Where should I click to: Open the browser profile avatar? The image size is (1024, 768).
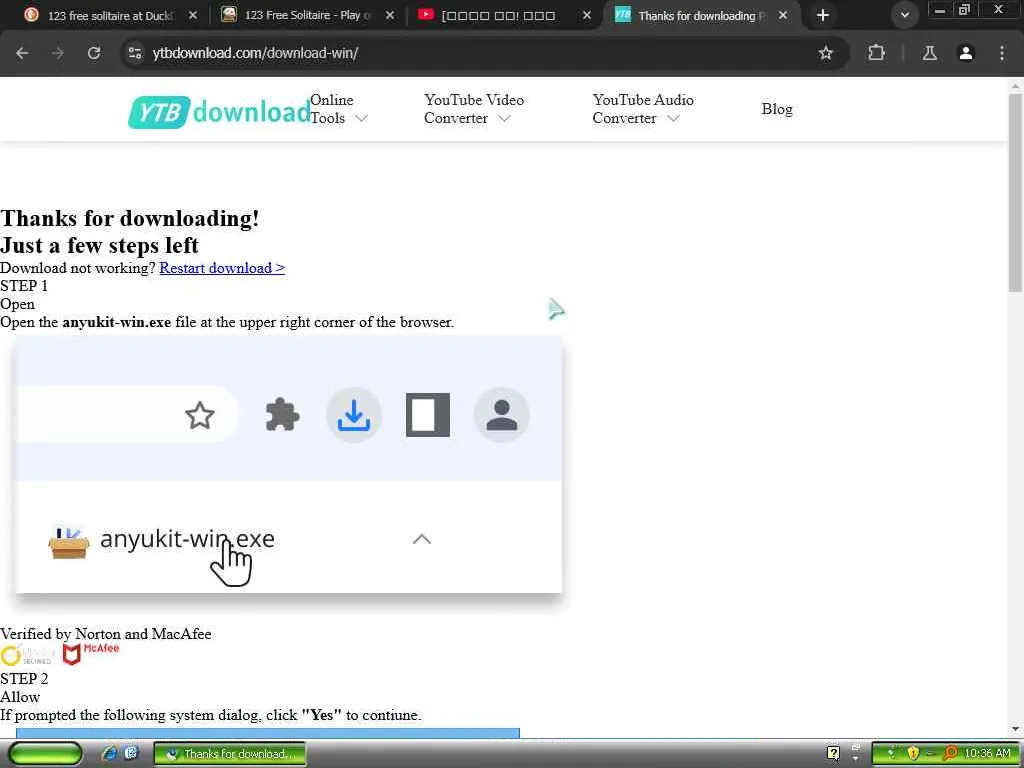966,53
